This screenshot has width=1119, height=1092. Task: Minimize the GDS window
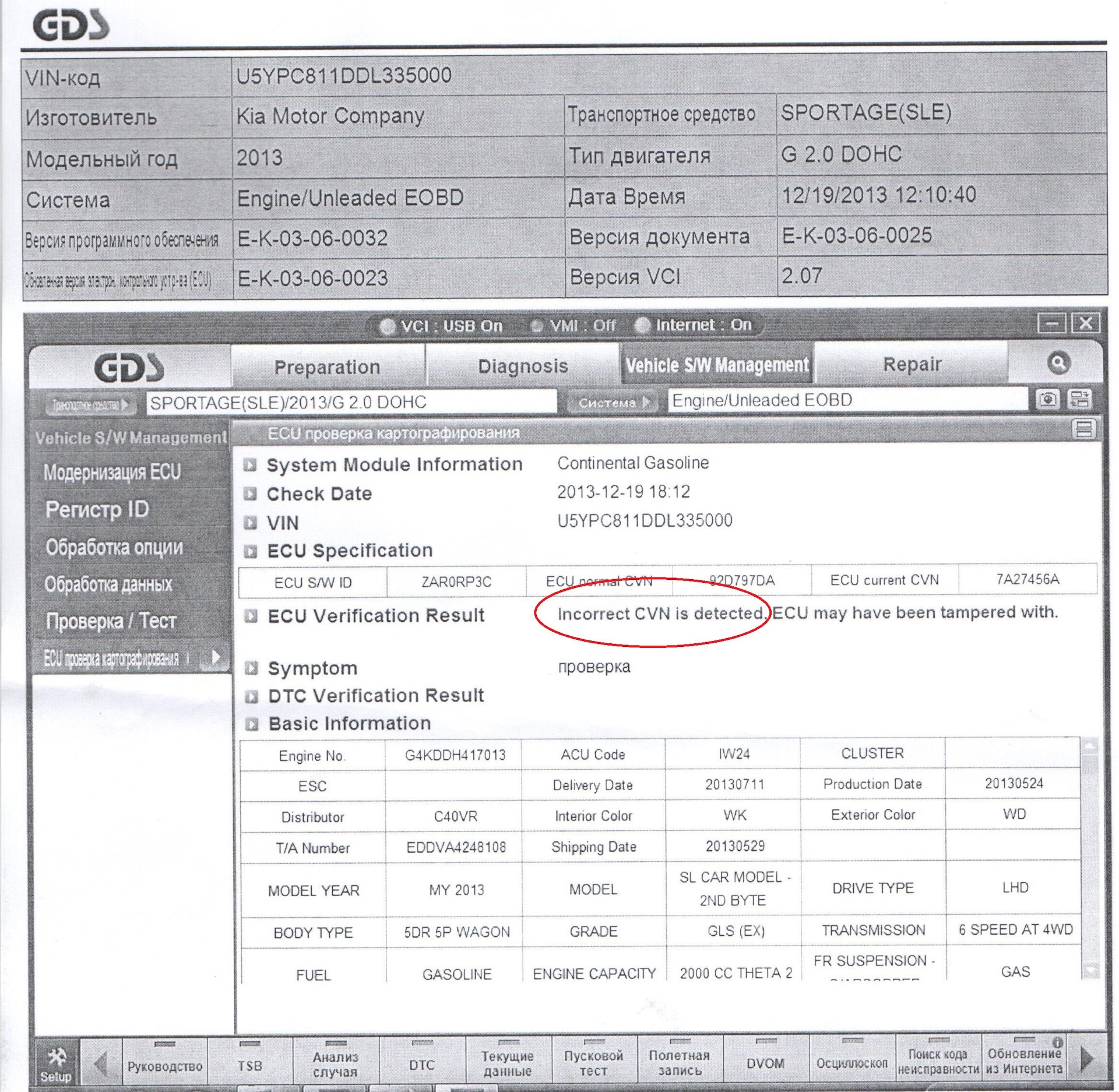pos(1051,323)
